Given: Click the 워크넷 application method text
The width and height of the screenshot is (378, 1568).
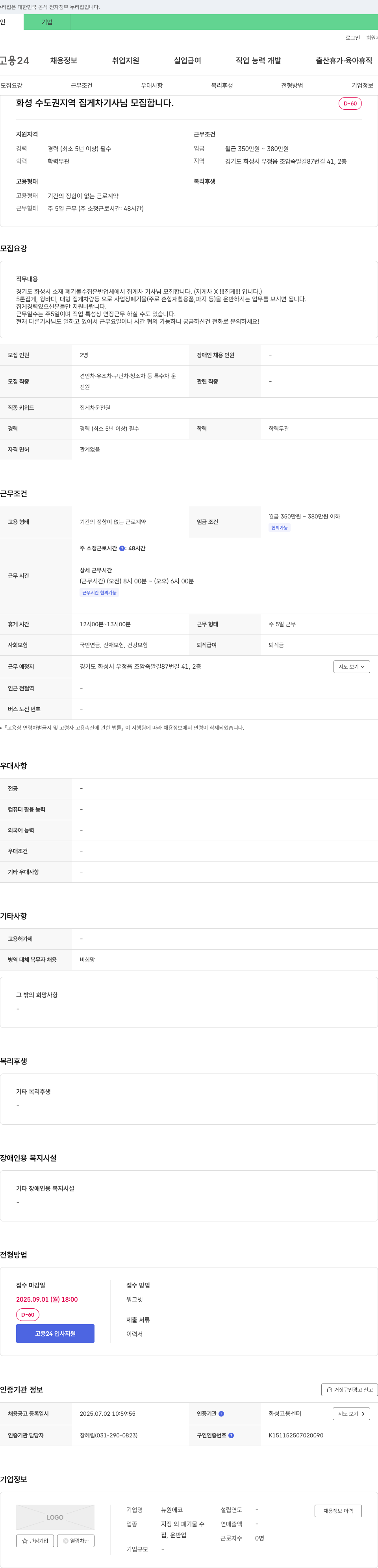Looking at the screenshot, I should coord(135,1299).
